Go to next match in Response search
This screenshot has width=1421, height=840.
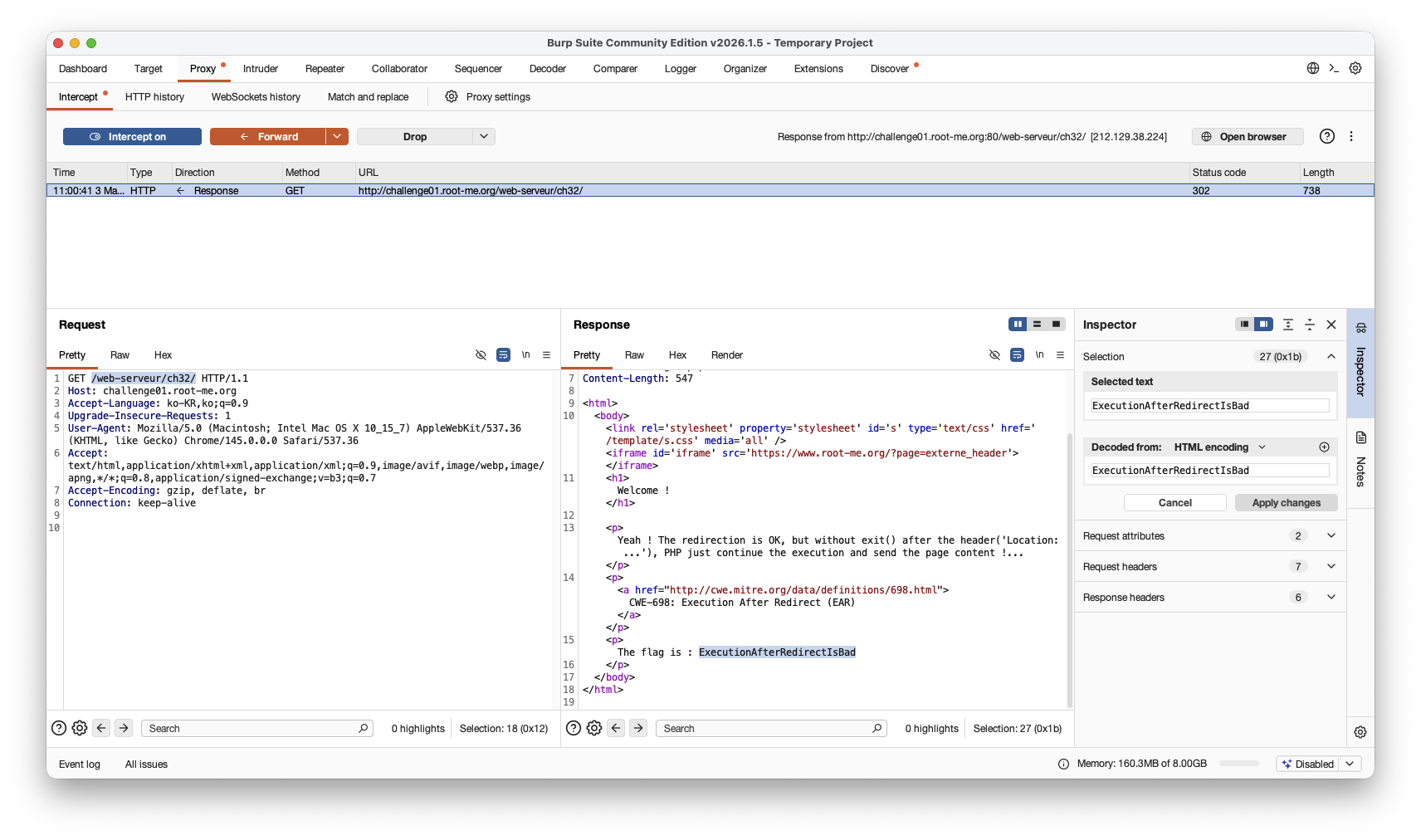point(638,728)
